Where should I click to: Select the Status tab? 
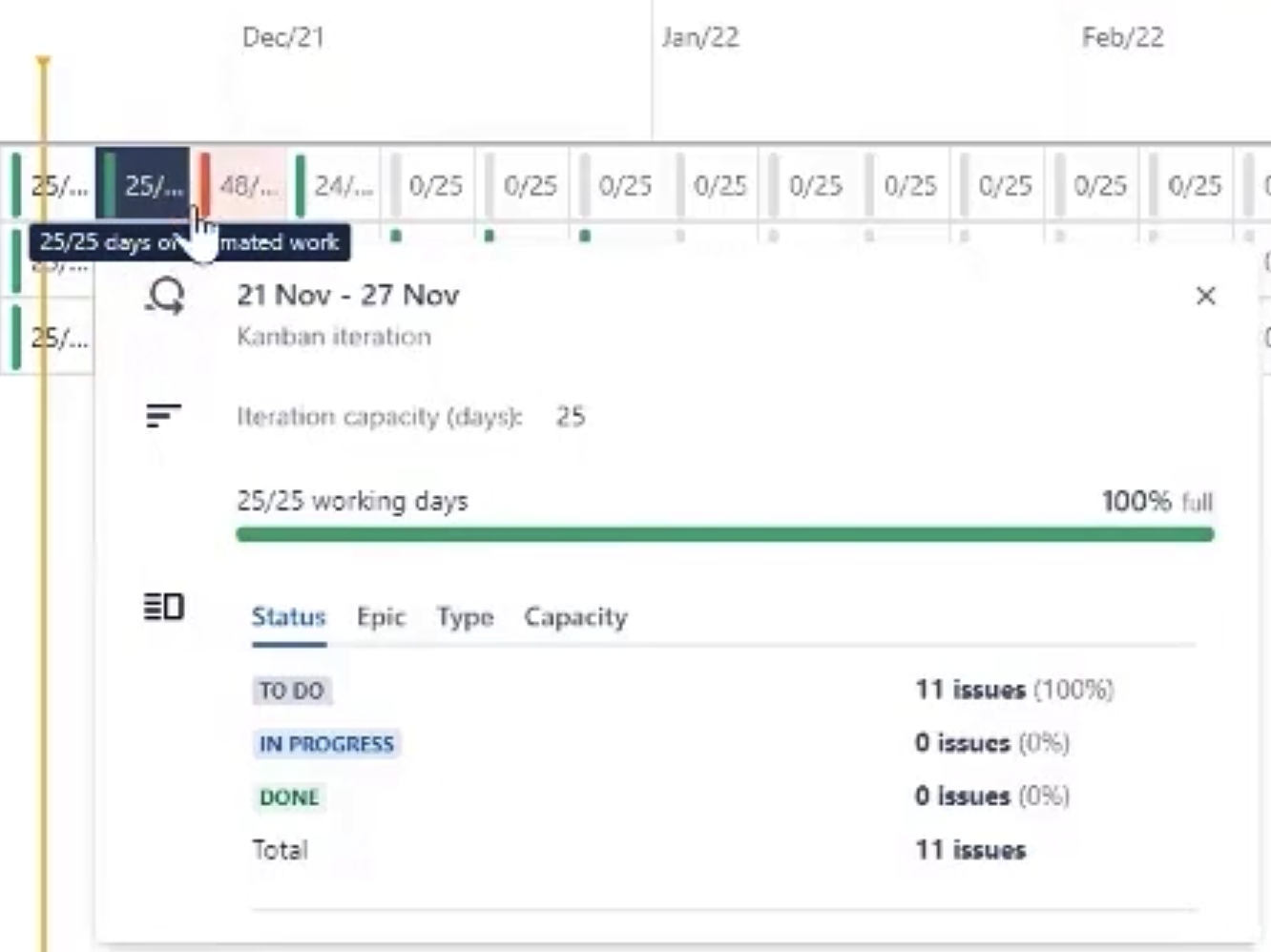(288, 617)
